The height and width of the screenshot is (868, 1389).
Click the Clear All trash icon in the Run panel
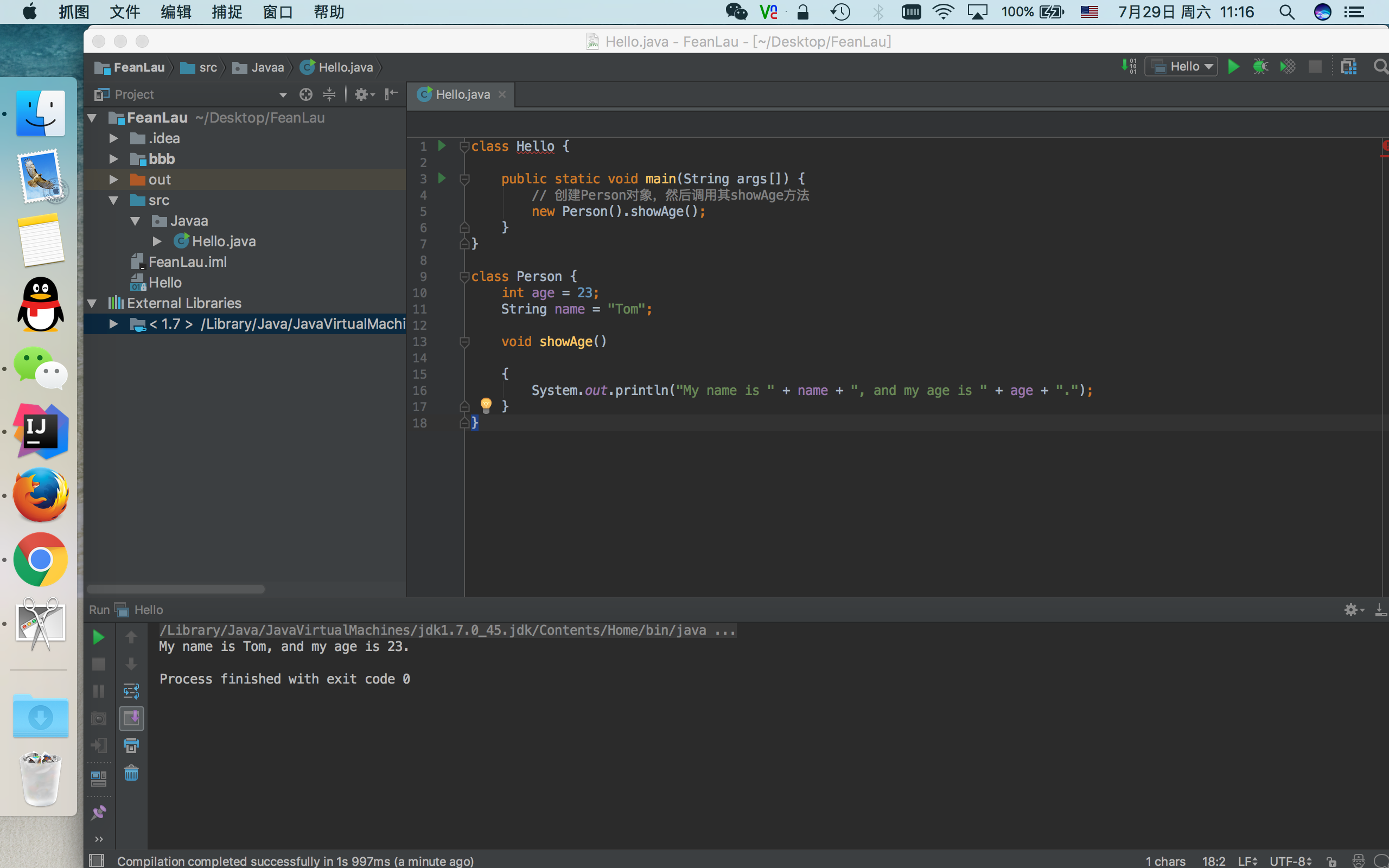click(131, 773)
